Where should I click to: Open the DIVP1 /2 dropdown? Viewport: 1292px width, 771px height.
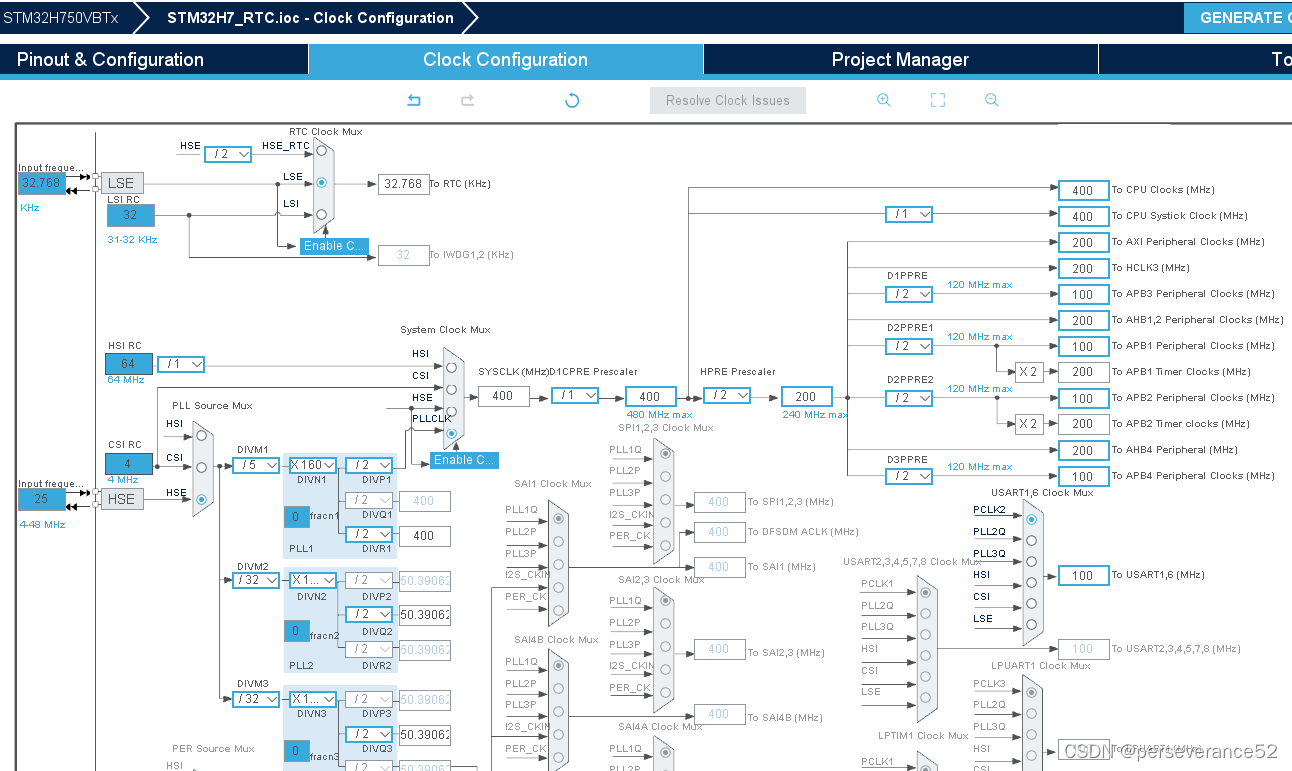[x=369, y=465]
